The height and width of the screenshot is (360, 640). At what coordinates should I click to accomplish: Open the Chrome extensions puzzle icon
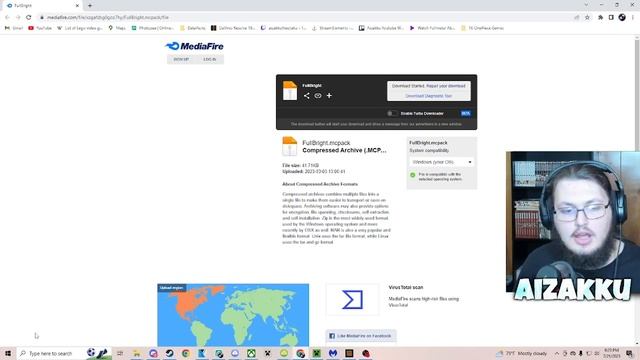point(600,17)
